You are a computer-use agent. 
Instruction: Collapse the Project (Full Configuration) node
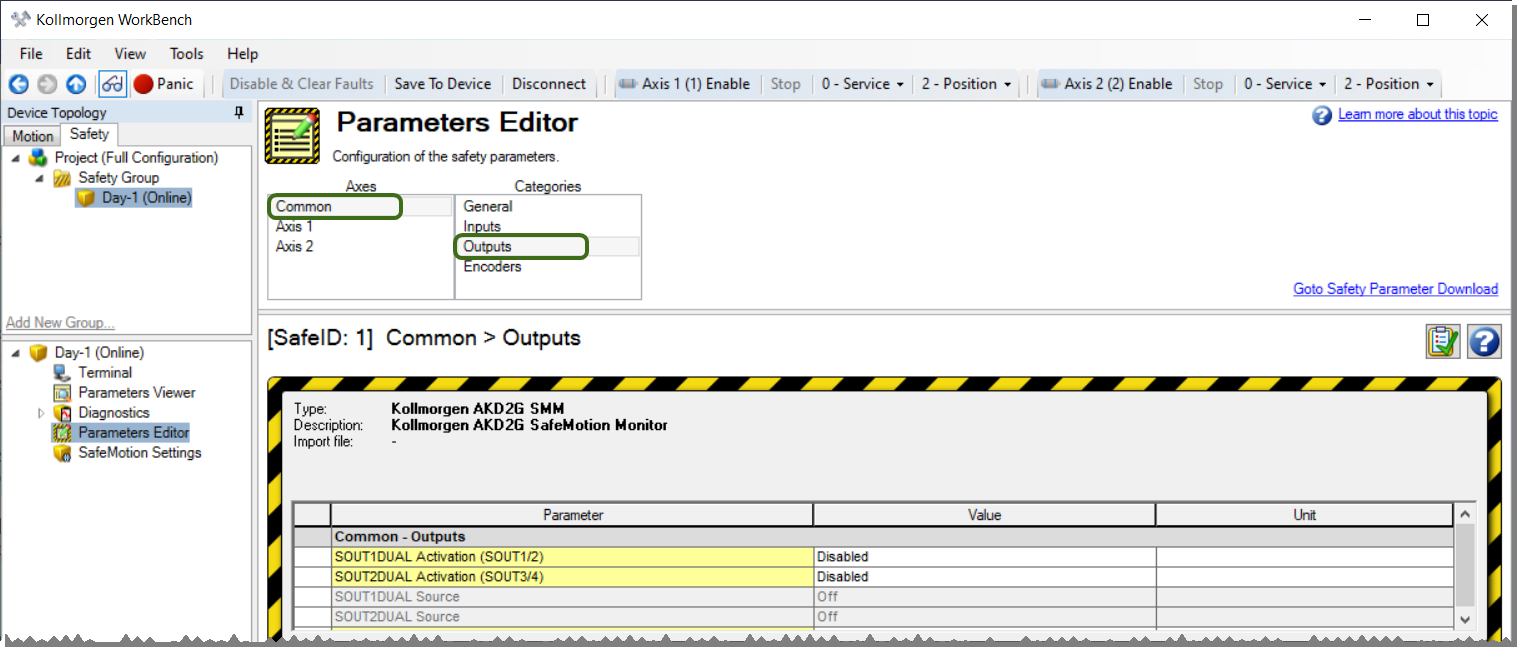point(16,158)
